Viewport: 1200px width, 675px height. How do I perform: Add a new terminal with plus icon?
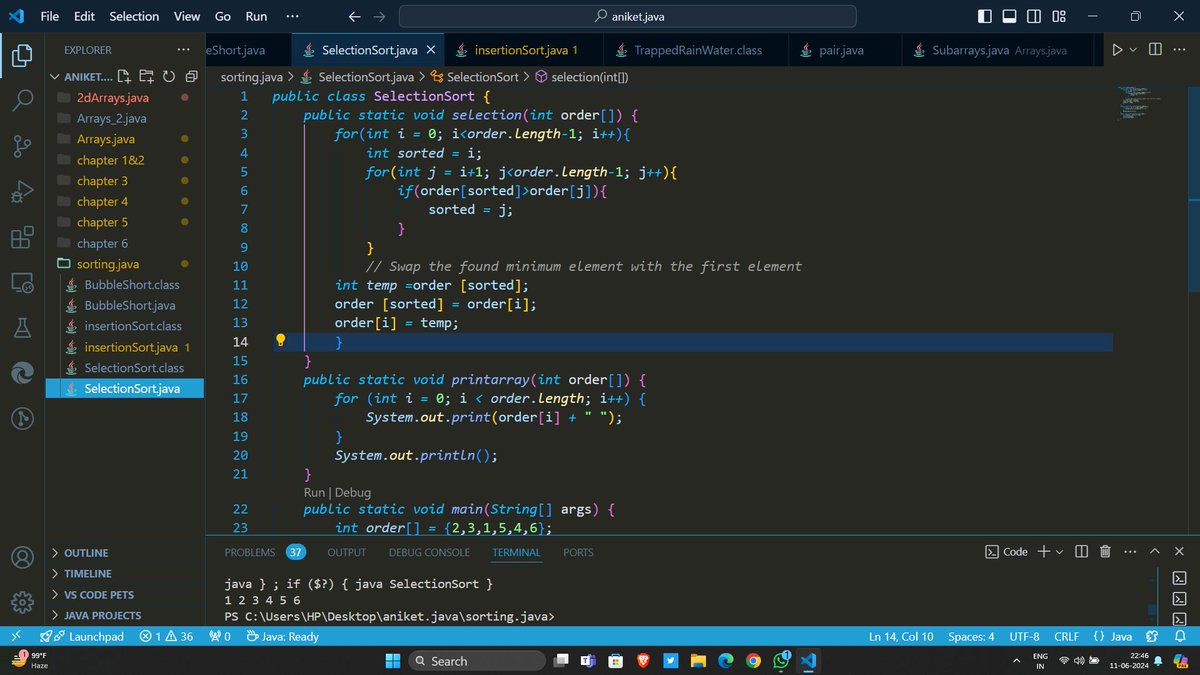pyautogui.click(x=1043, y=551)
